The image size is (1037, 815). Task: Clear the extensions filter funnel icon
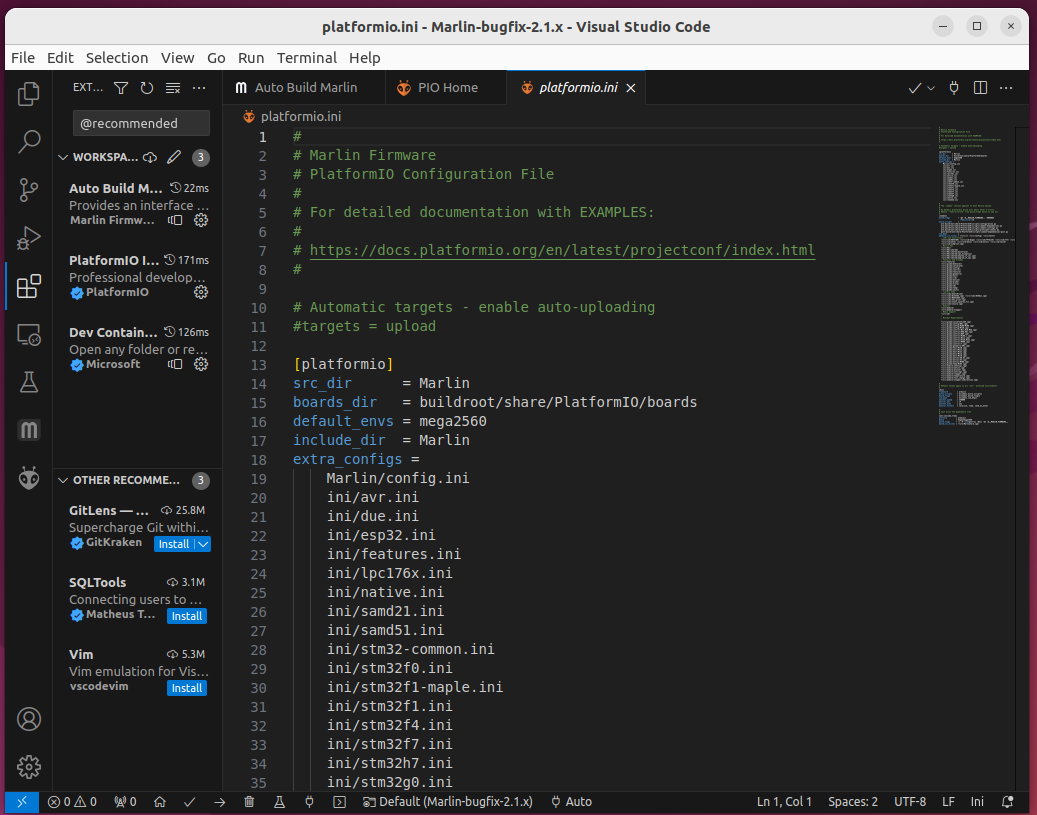tap(120, 88)
